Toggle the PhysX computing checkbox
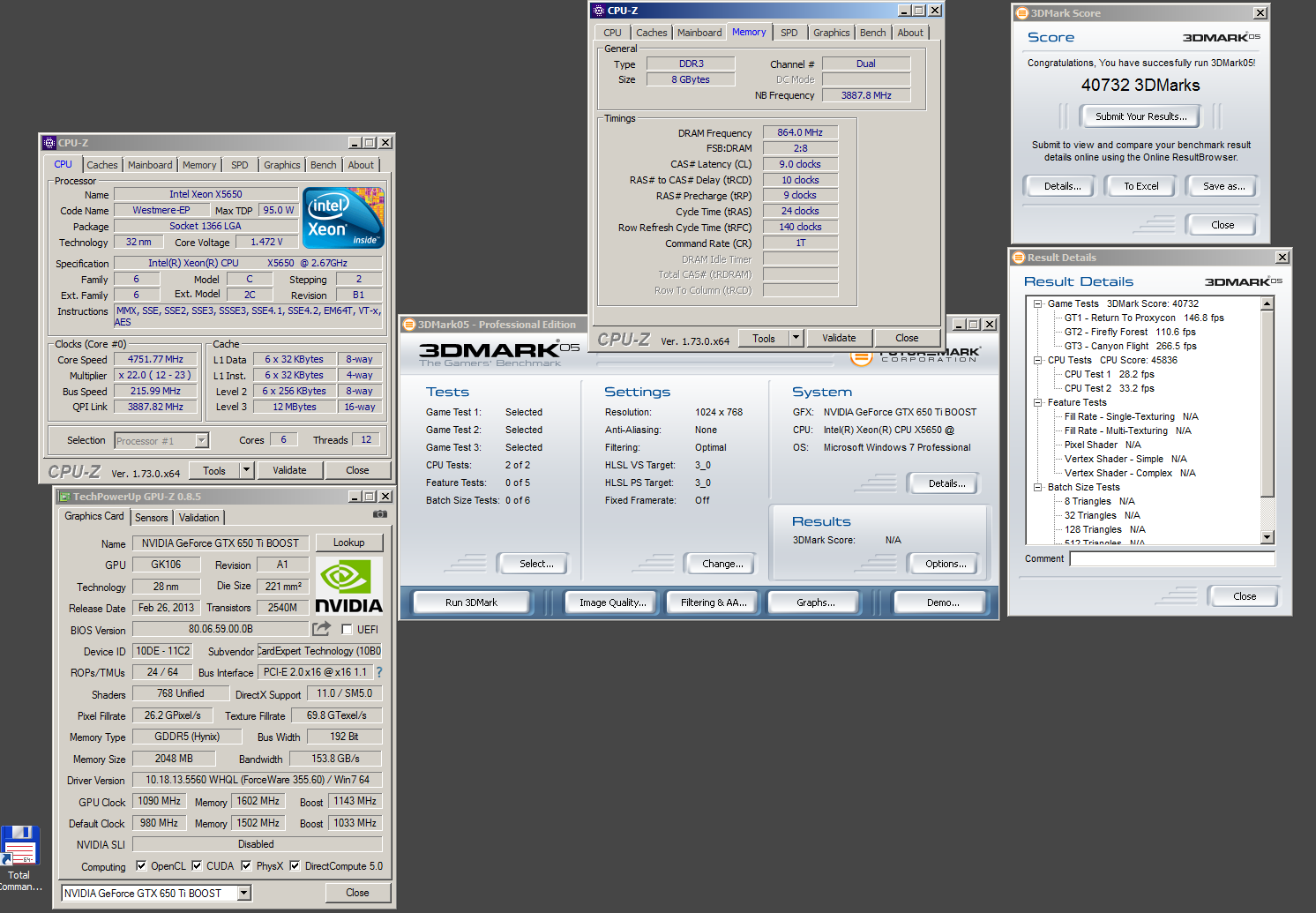Image resolution: width=1316 pixels, height=913 pixels. [246, 866]
